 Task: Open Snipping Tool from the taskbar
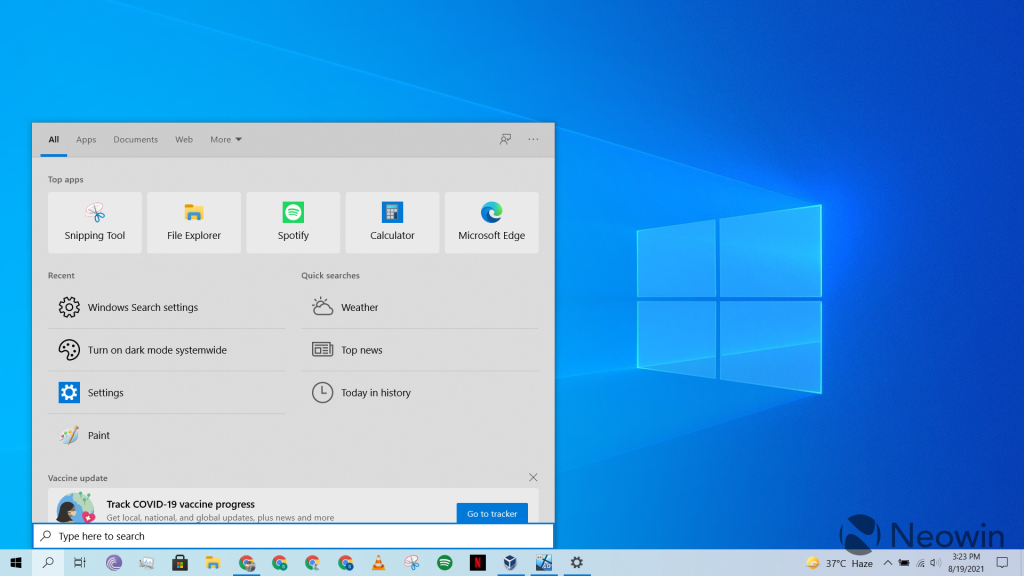pos(411,563)
